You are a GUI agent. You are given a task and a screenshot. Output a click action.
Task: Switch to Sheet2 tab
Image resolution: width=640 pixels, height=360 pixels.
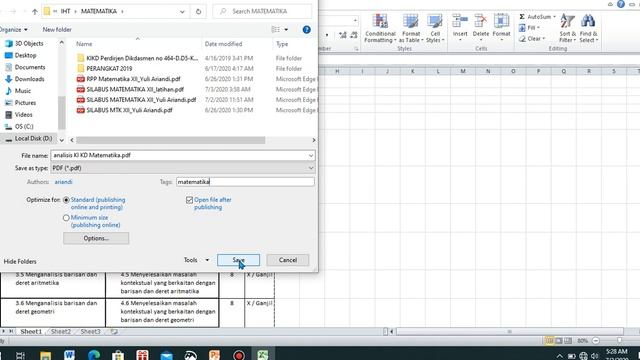pyautogui.click(x=61, y=332)
